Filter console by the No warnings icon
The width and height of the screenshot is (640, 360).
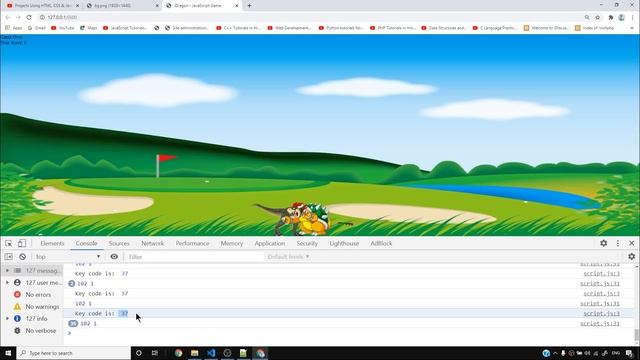click(x=17, y=306)
